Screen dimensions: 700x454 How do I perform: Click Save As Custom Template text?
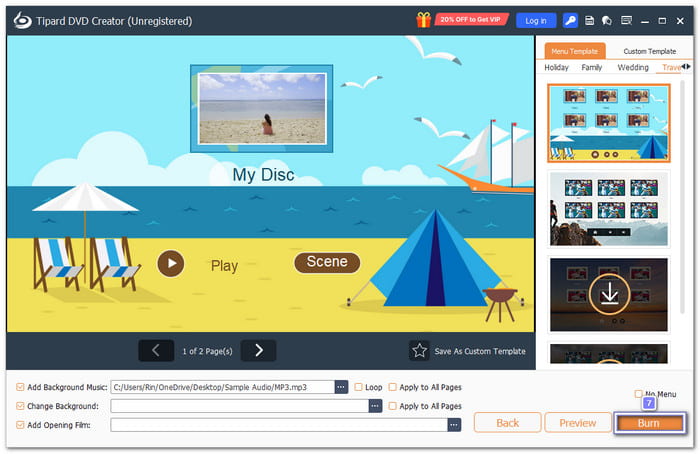tap(480, 351)
